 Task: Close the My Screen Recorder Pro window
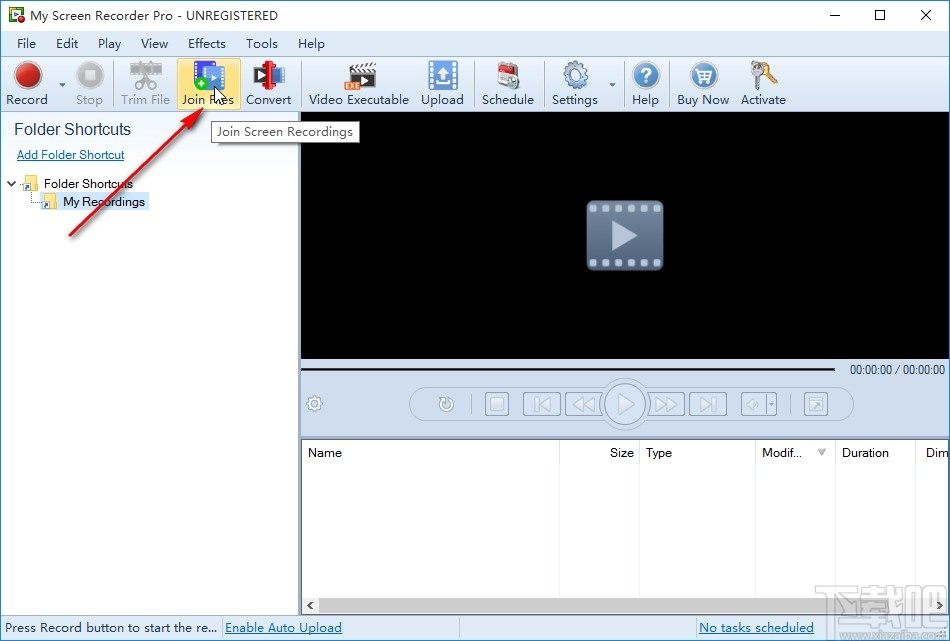(x=926, y=15)
